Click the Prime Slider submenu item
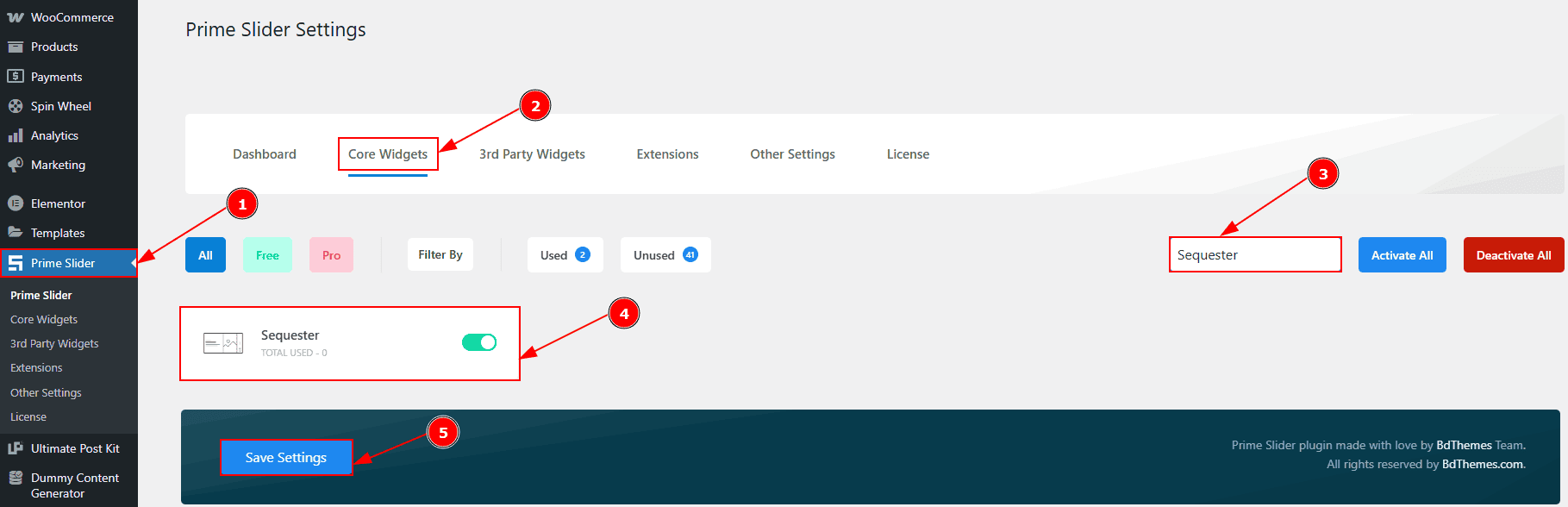1568x507 pixels. click(x=41, y=295)
